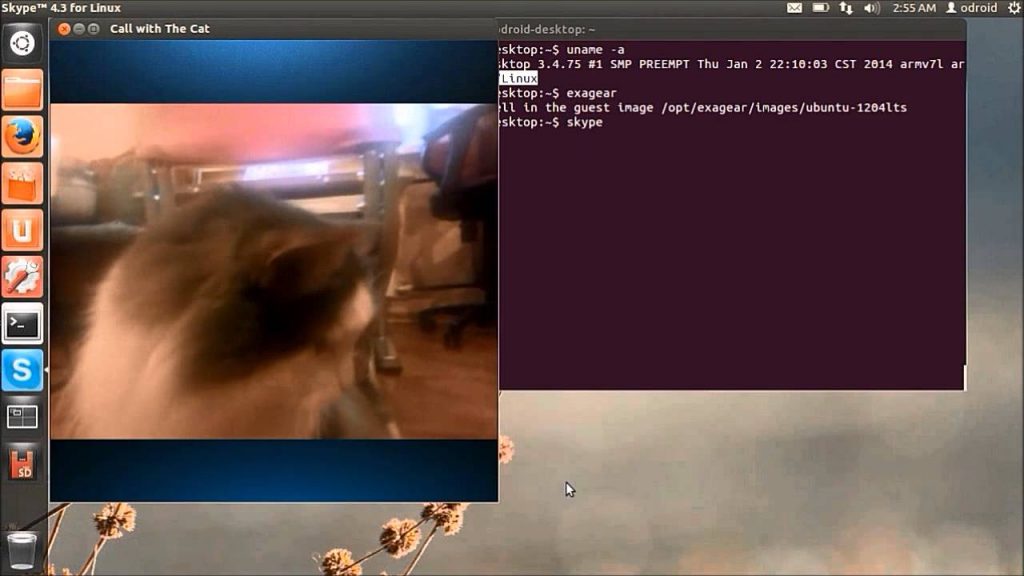Click the 'armv7l' text in terminal output

[x=921, y=64]
